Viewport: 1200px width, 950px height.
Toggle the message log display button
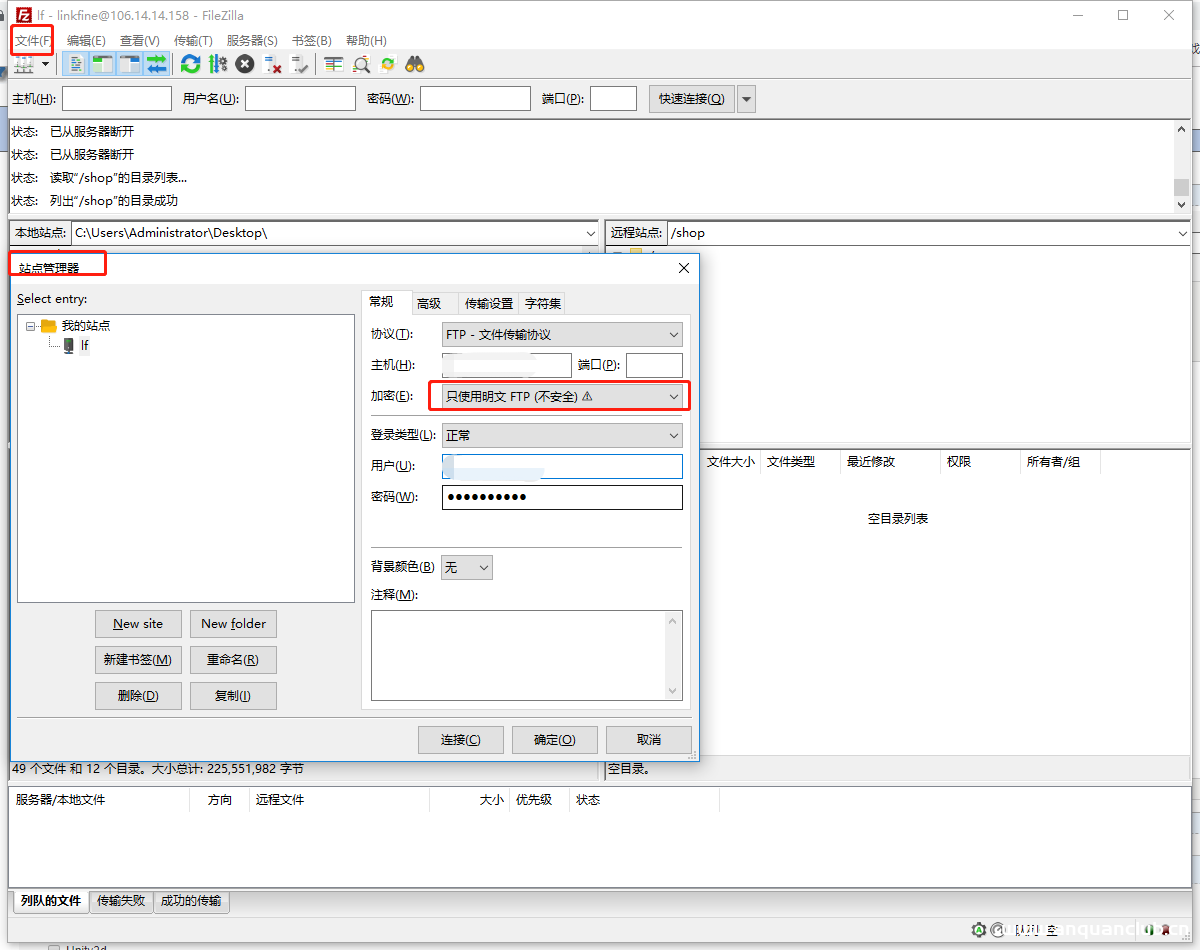[75, 64]
